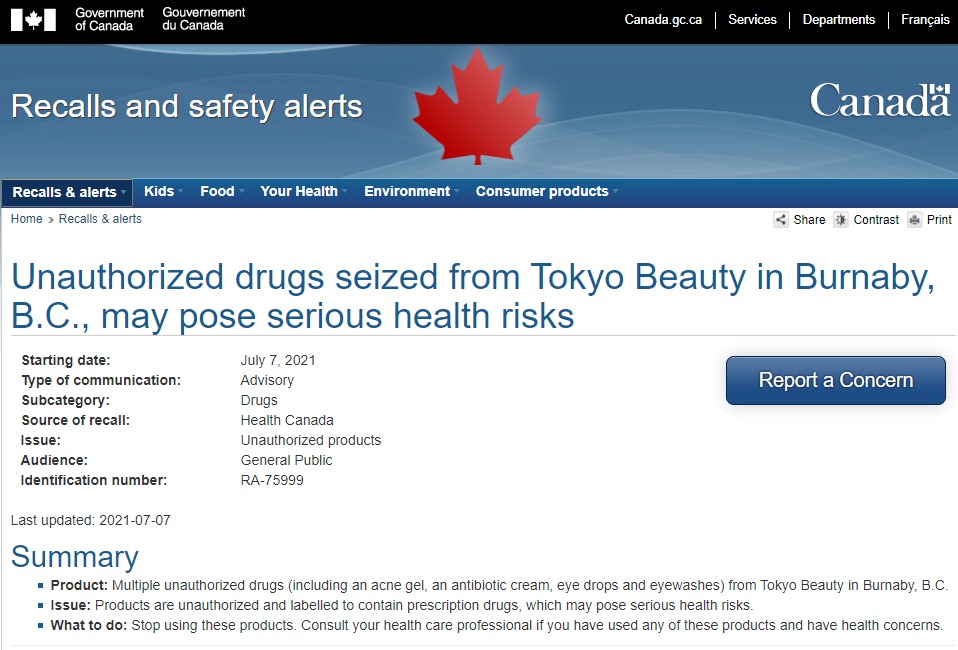
Task: Switch language to Français
Action: 925,20
